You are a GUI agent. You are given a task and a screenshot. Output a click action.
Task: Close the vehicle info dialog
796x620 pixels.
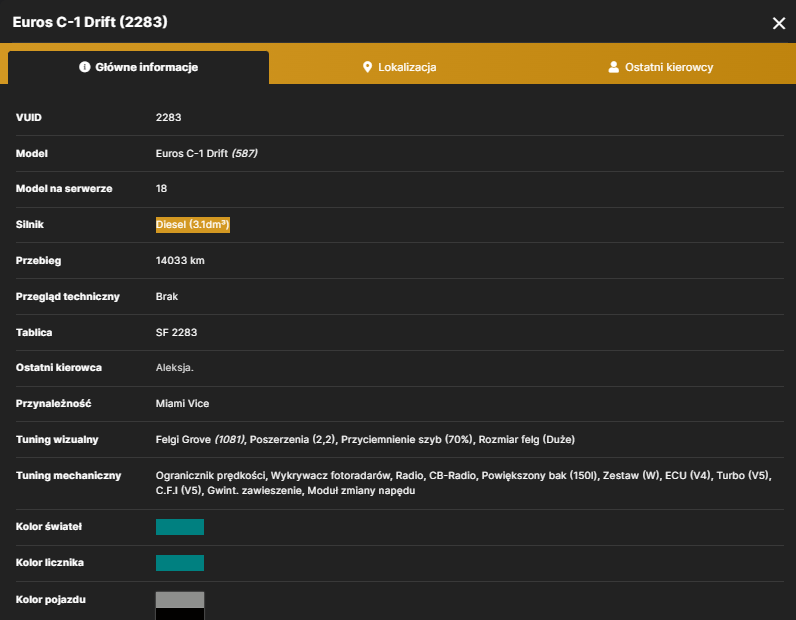(779, 23)
